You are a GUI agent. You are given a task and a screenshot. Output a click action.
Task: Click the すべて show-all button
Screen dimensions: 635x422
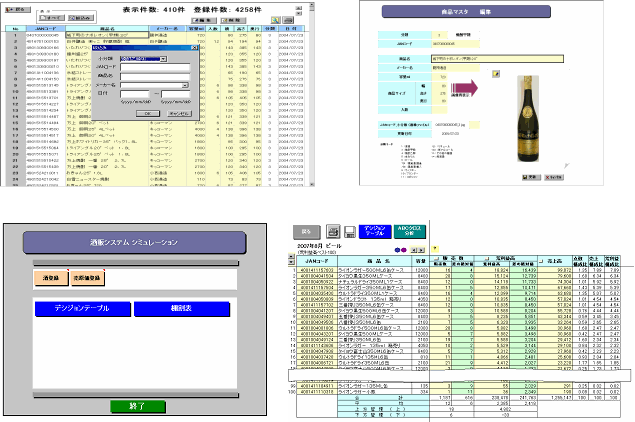pyautogui.click(x=52, y=18)
